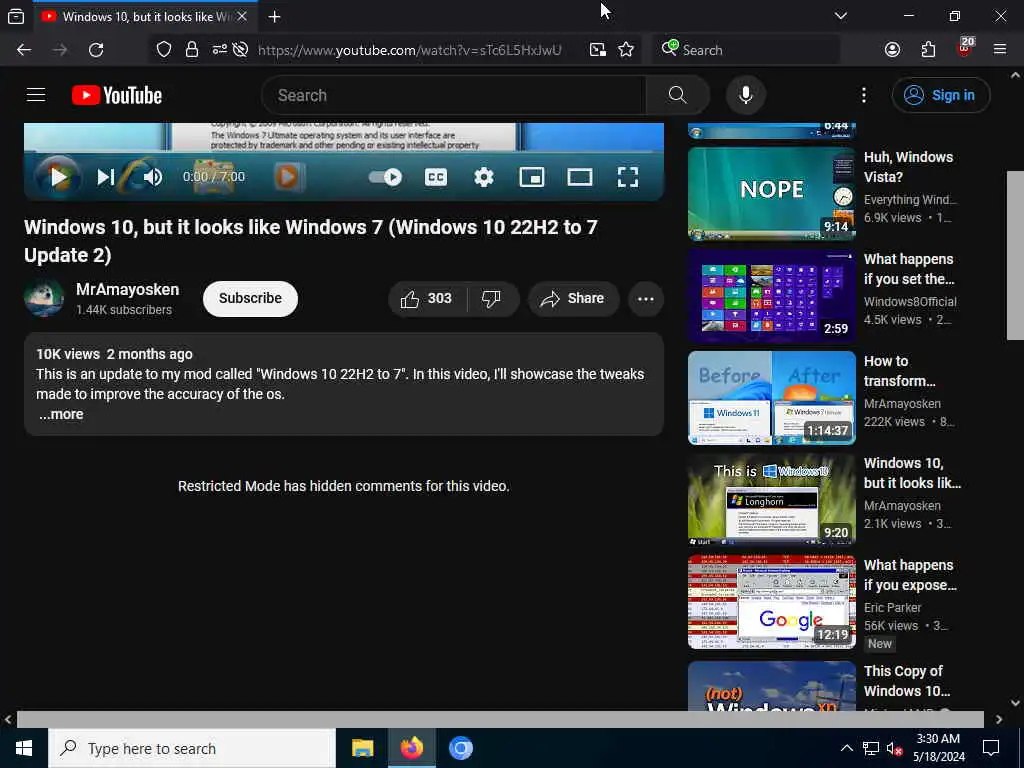Open site permissions icon in address bar
Image resolution: width=1024 pixels, height=768 pixels.
pos(219,50)
